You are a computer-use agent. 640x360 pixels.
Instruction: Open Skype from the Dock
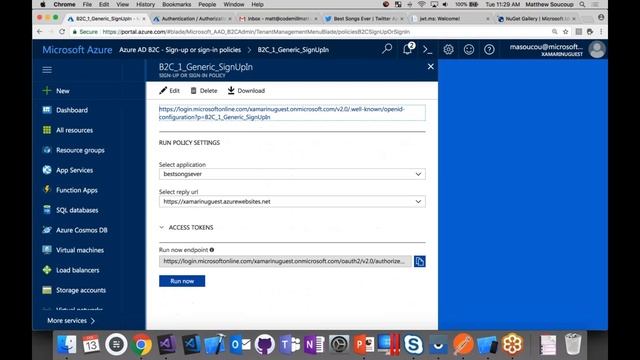point(413,344)
